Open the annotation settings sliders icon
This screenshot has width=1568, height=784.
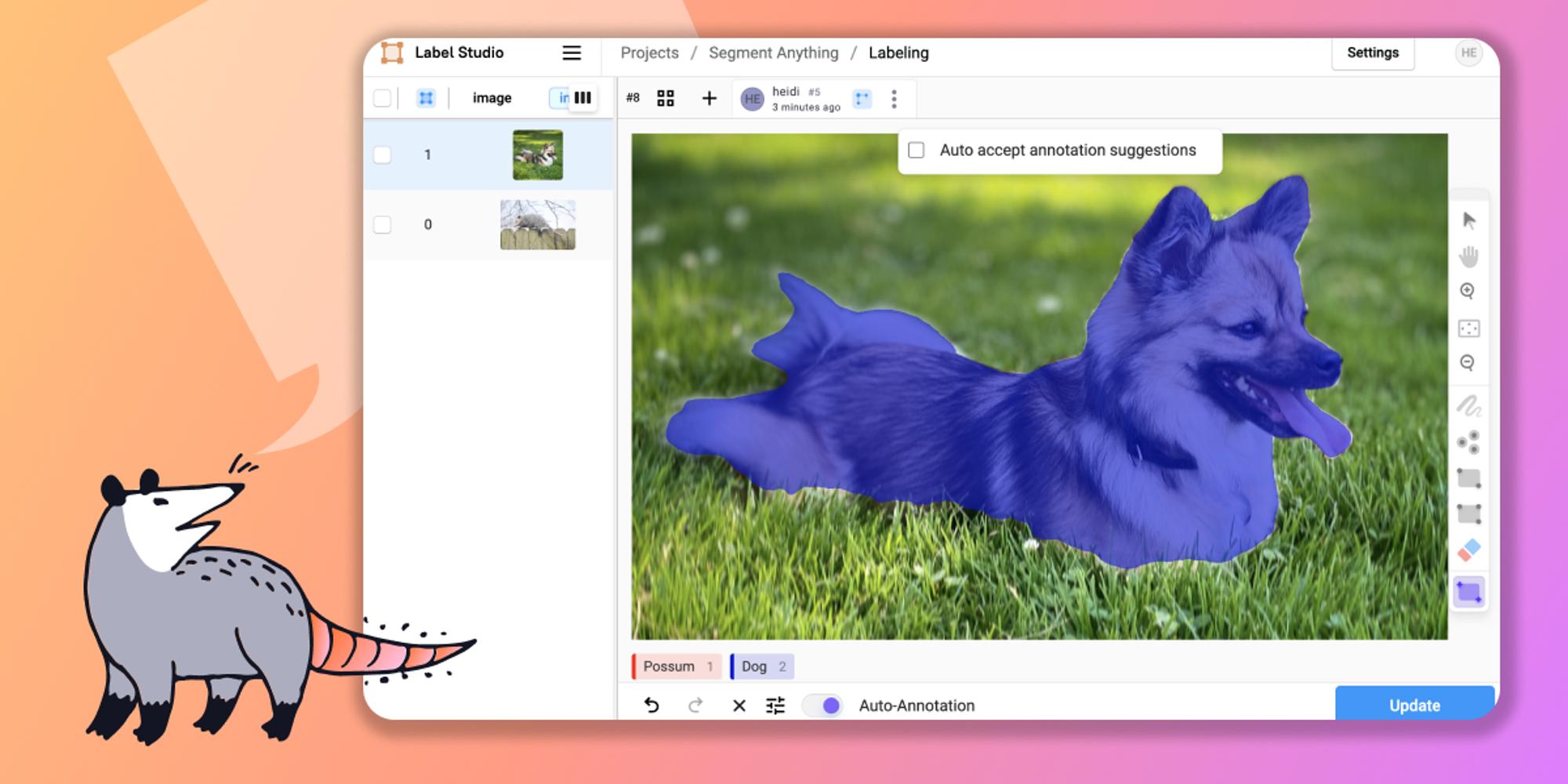tap(775, 705)
